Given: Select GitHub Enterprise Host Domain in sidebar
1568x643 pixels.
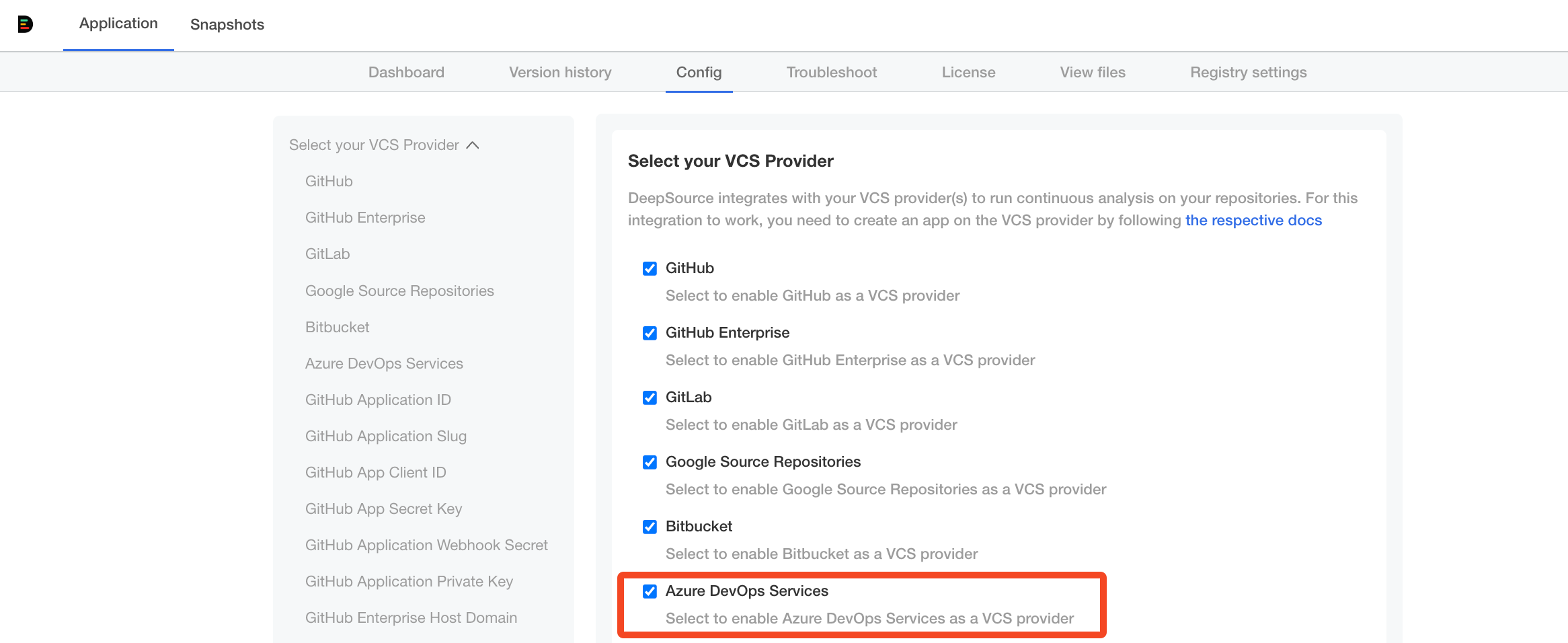Looking at the screenshot, I should click(411, 617).
